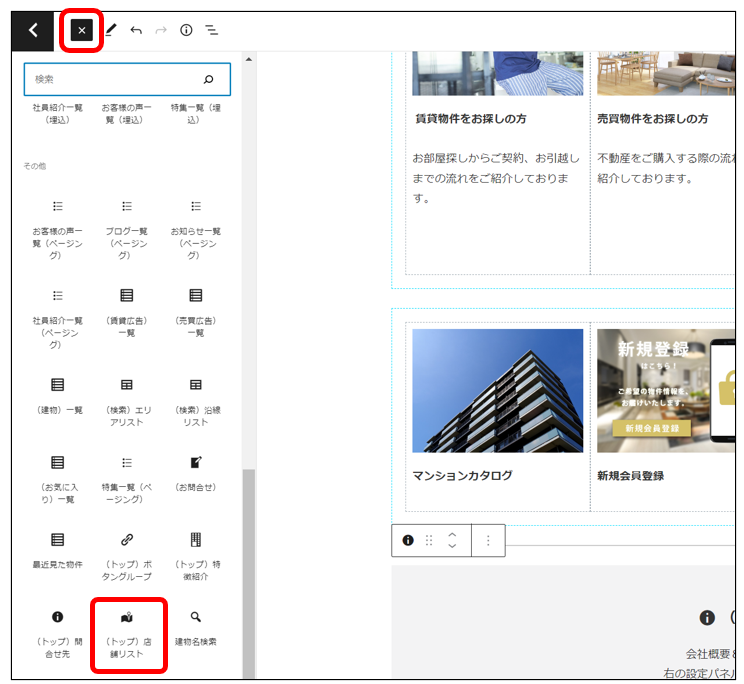Click the マンションカタログ building image

click(x=497, y=390)
